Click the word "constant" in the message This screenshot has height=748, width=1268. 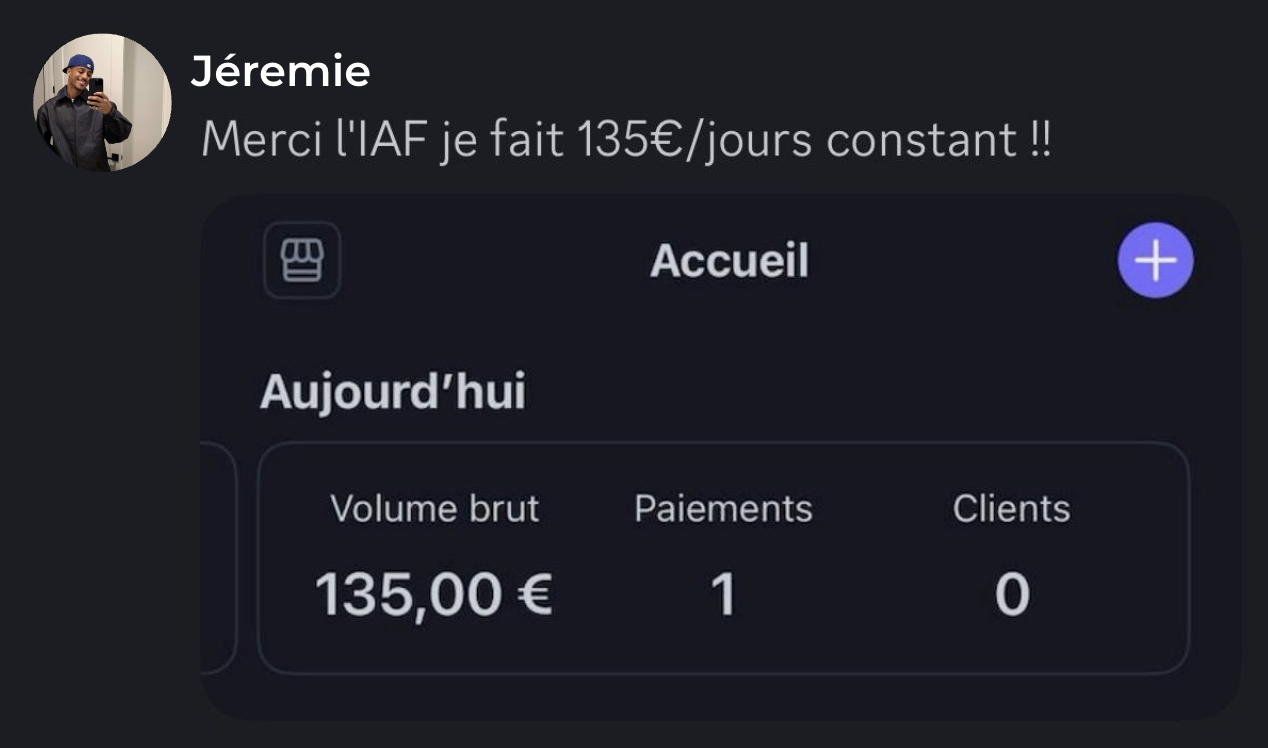tap(921, 141)
